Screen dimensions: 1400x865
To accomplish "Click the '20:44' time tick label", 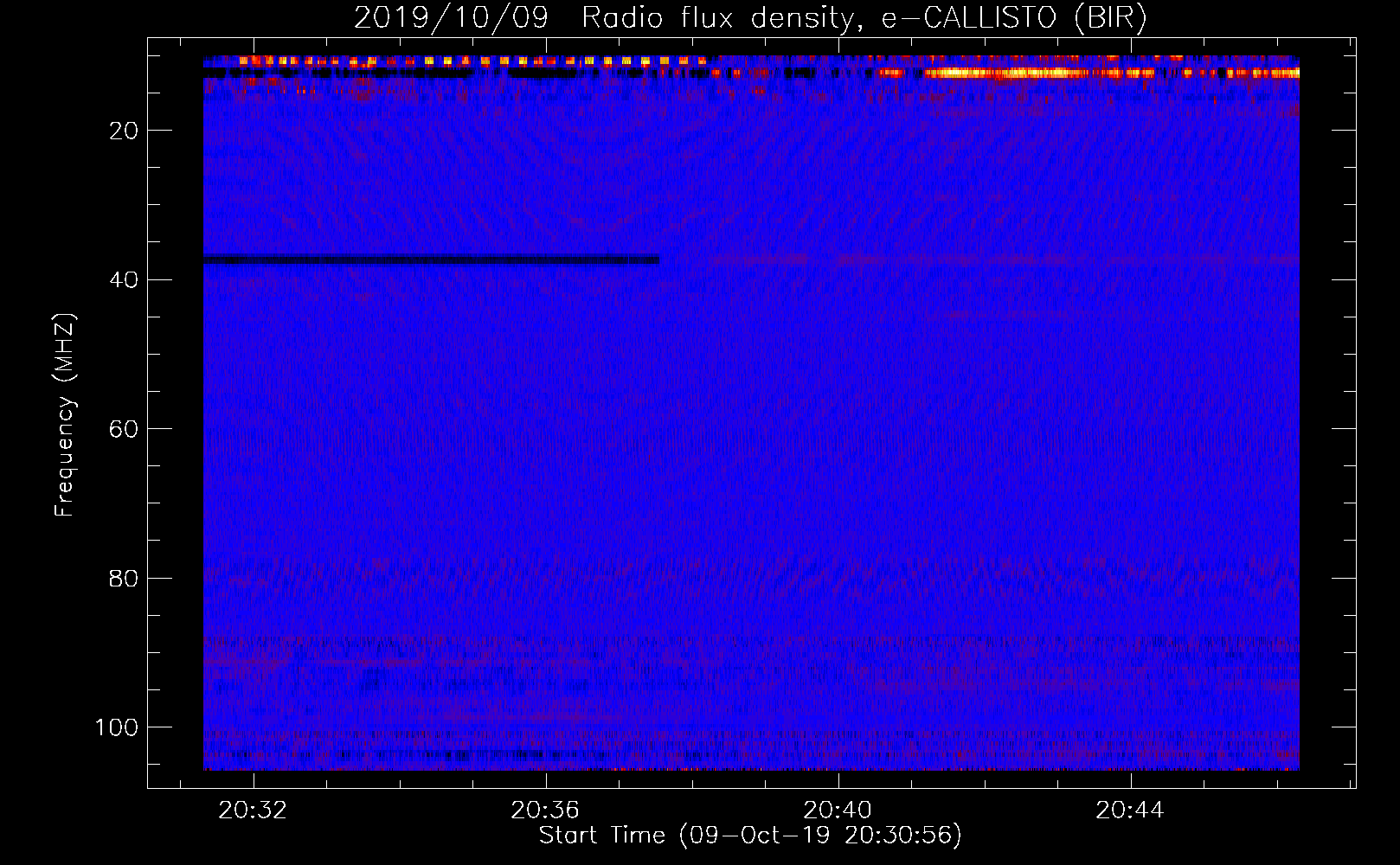I will (1130, 811).
